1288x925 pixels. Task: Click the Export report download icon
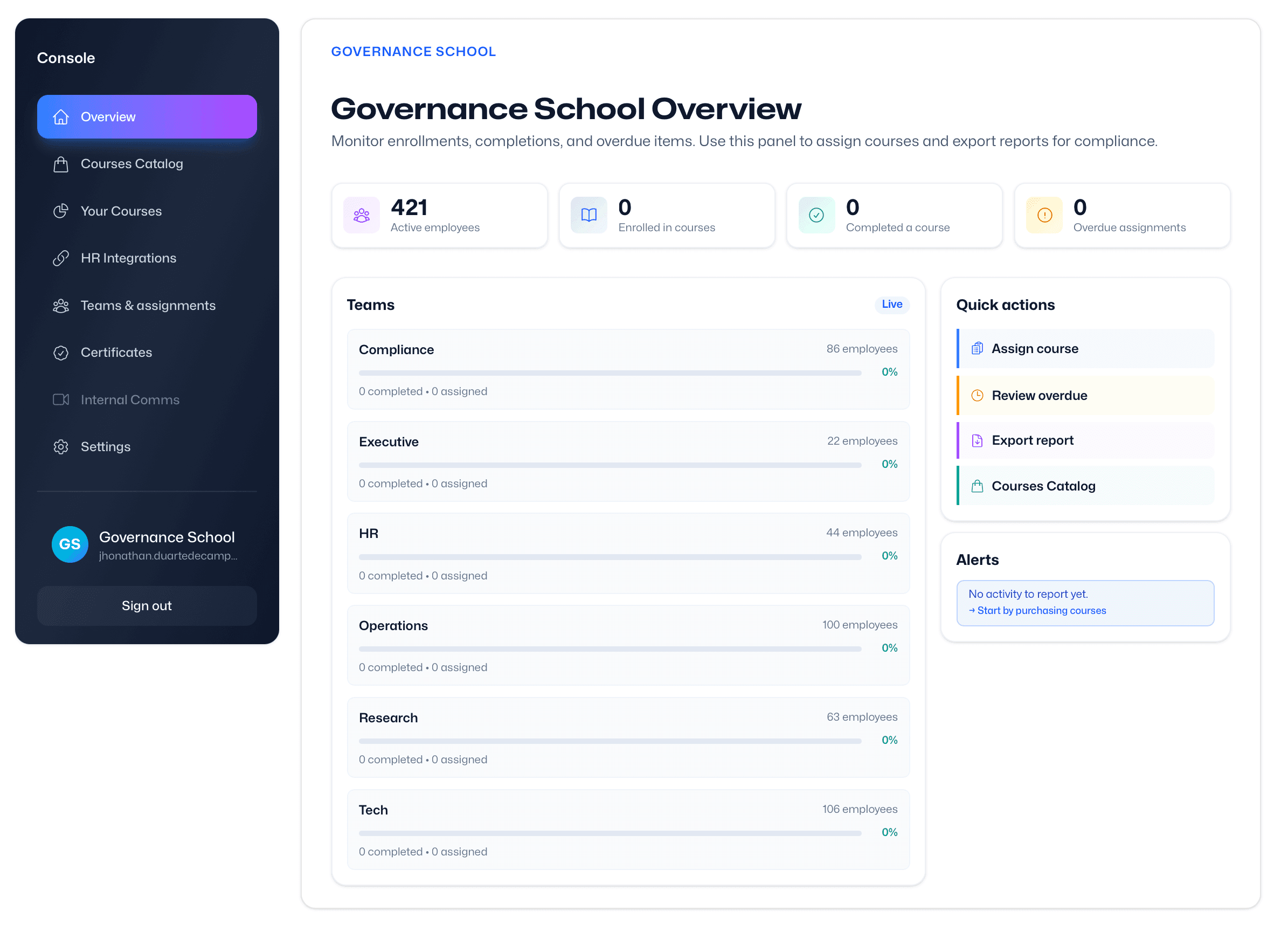[978, 440]
